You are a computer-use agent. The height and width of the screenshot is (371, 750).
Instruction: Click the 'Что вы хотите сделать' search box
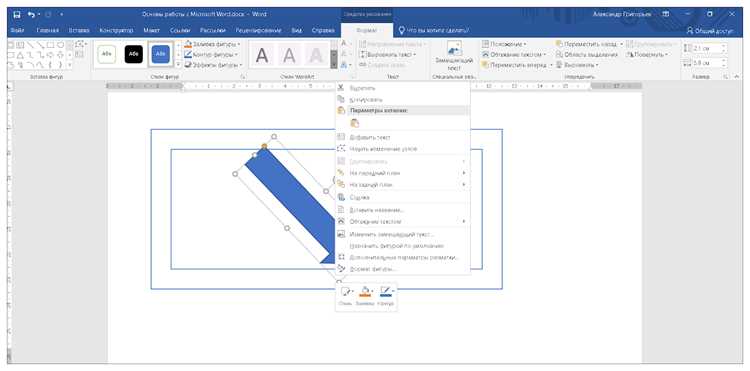[433, 31]
